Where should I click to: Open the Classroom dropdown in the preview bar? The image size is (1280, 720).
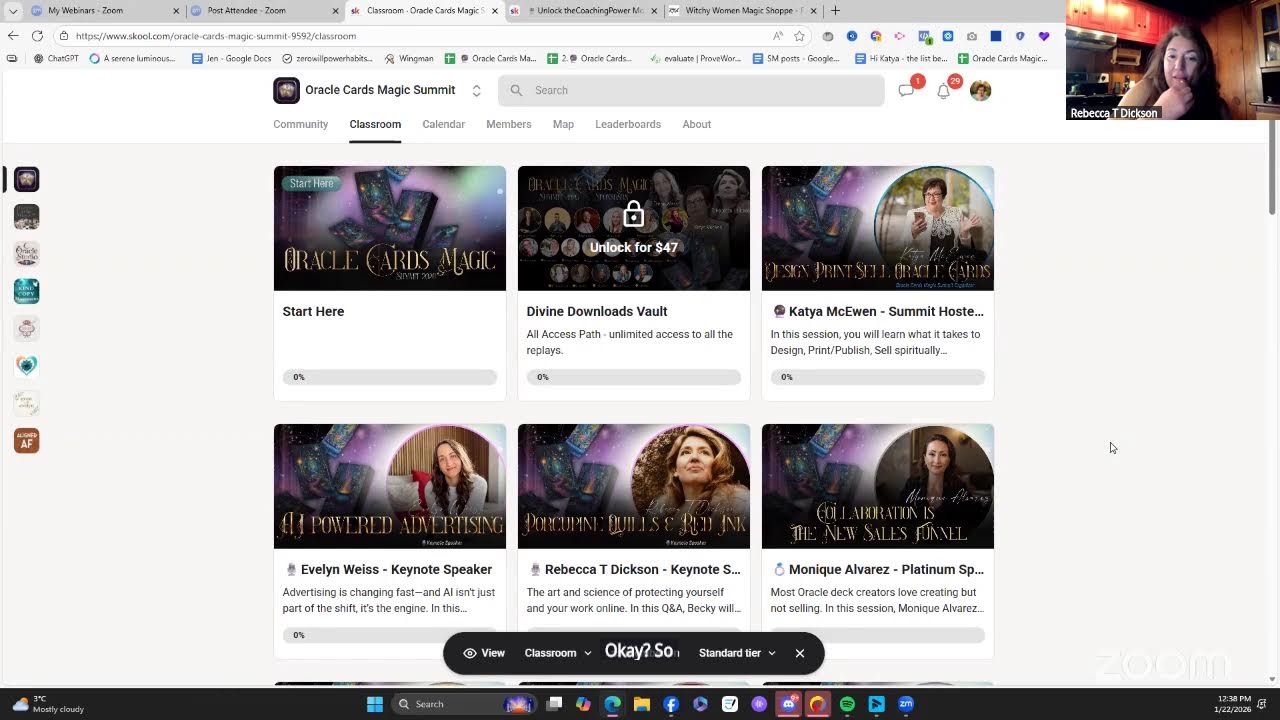[558, 653]
